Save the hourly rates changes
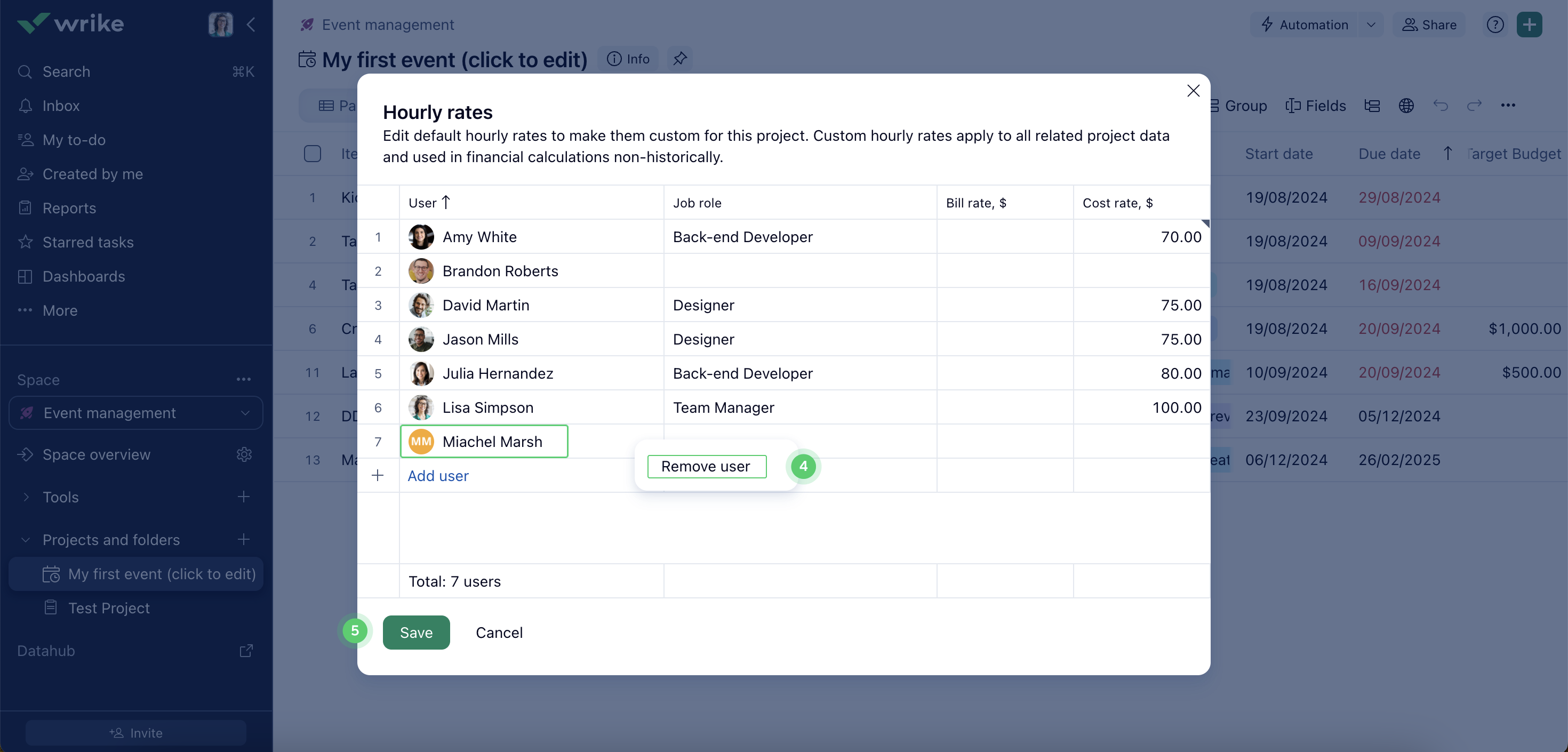 pos(416,633)
